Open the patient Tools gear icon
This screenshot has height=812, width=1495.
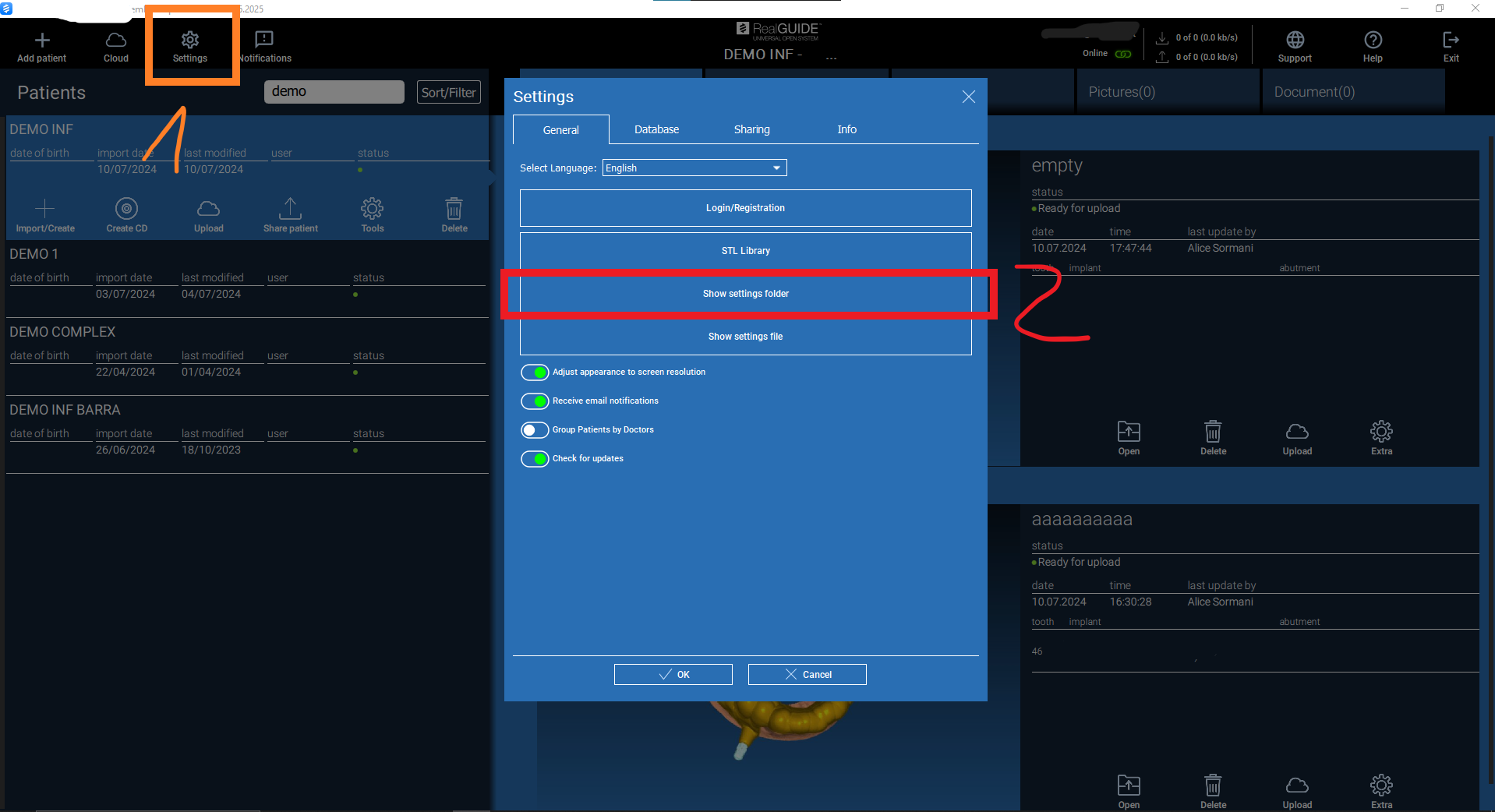click(372, 209)
